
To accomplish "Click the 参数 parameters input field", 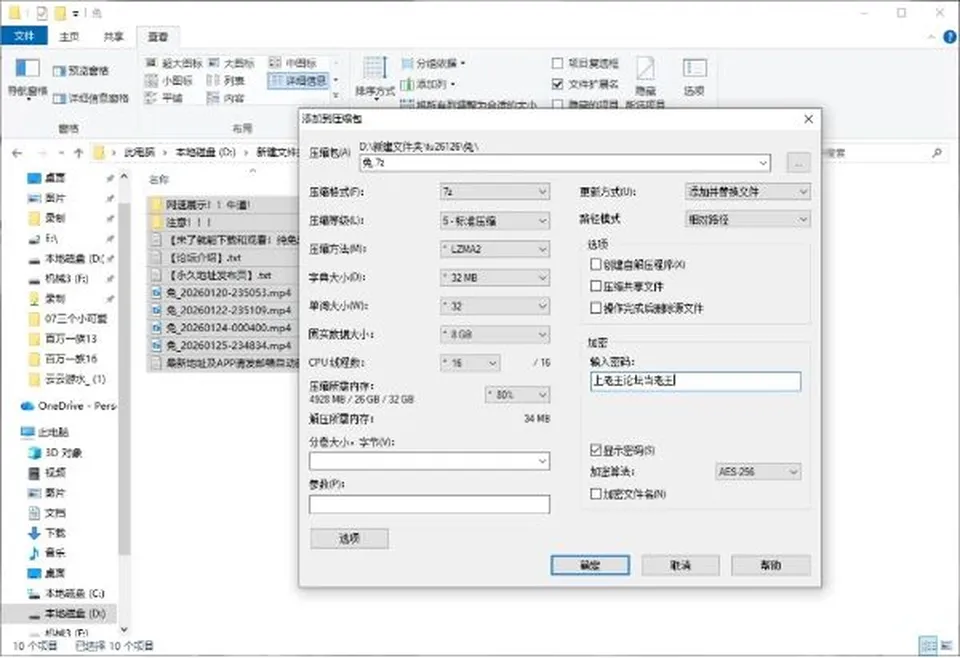I will [429, 504].
